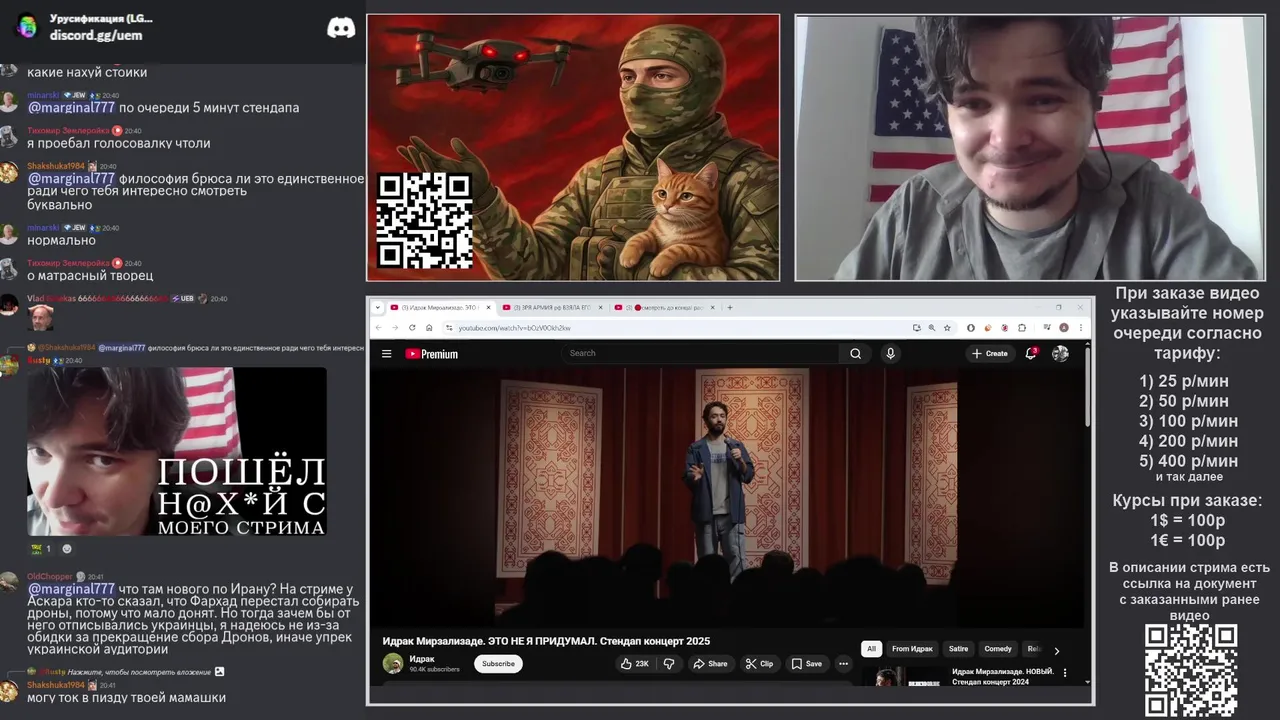Click the YouTube search magnifier button
Image resolution: width=1280 pixels, height=720 pixels.
(x=855, y=353)
